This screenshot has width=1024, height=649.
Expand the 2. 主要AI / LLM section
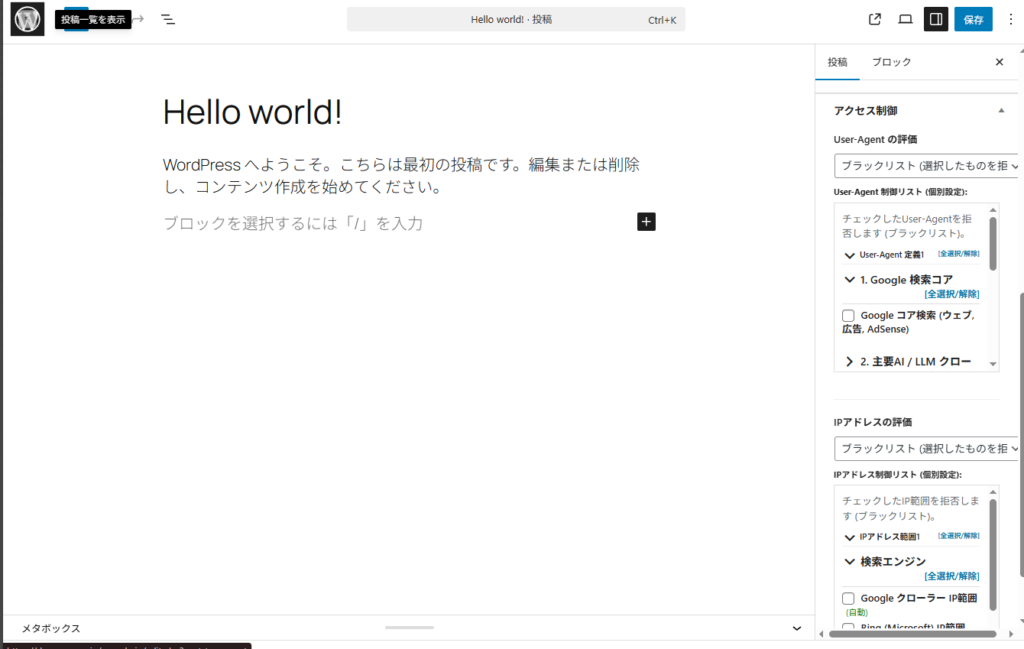(850, 361)
